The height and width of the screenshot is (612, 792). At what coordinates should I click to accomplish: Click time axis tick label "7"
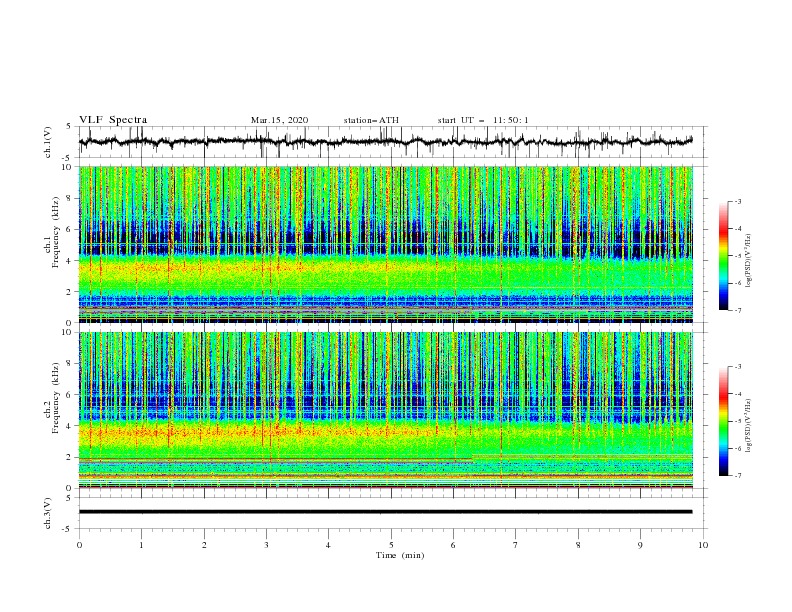tap(516, 545)
